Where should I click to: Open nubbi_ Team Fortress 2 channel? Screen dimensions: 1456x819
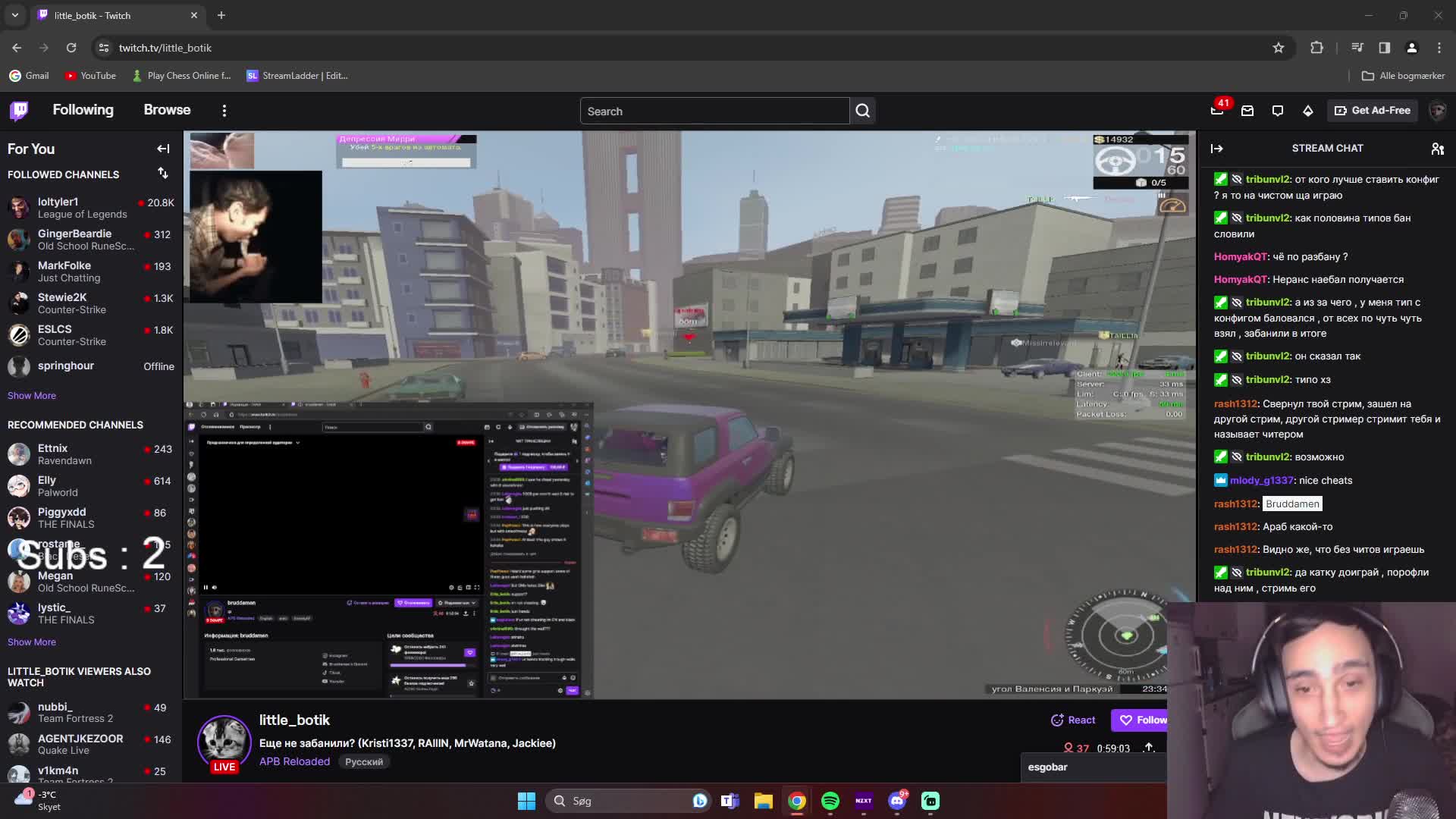(x=91, y=712)
